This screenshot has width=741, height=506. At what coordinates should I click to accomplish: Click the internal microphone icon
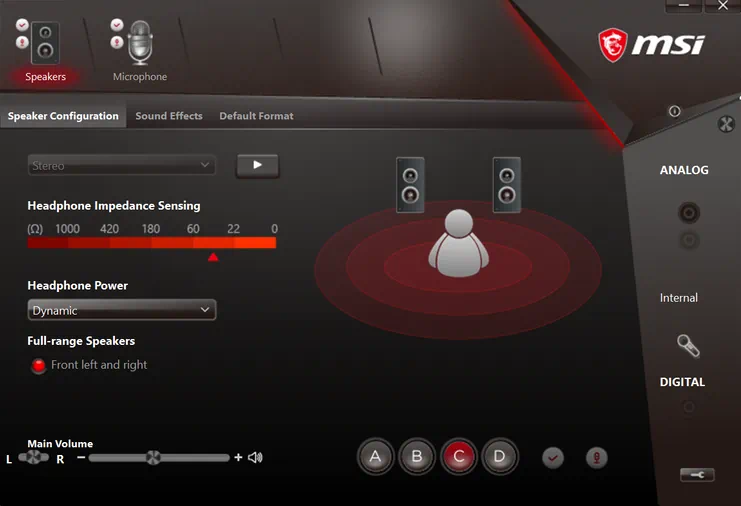[x=688, y=346]
